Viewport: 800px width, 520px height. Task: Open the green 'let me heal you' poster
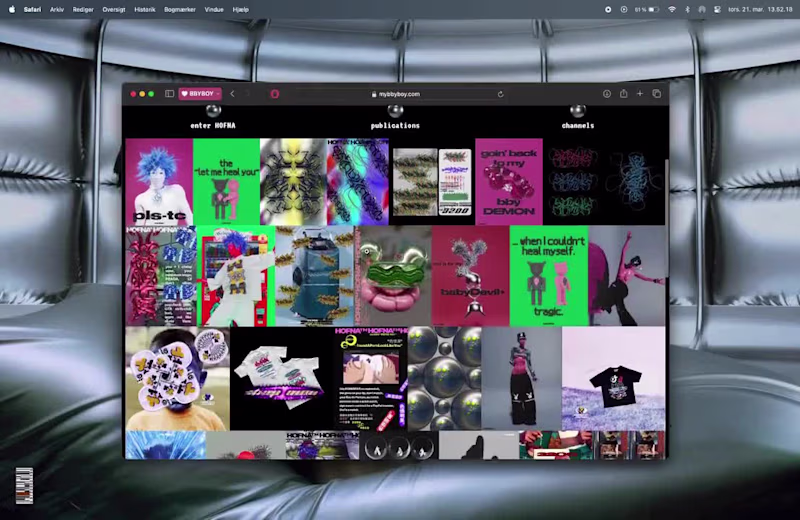(227, 182)
